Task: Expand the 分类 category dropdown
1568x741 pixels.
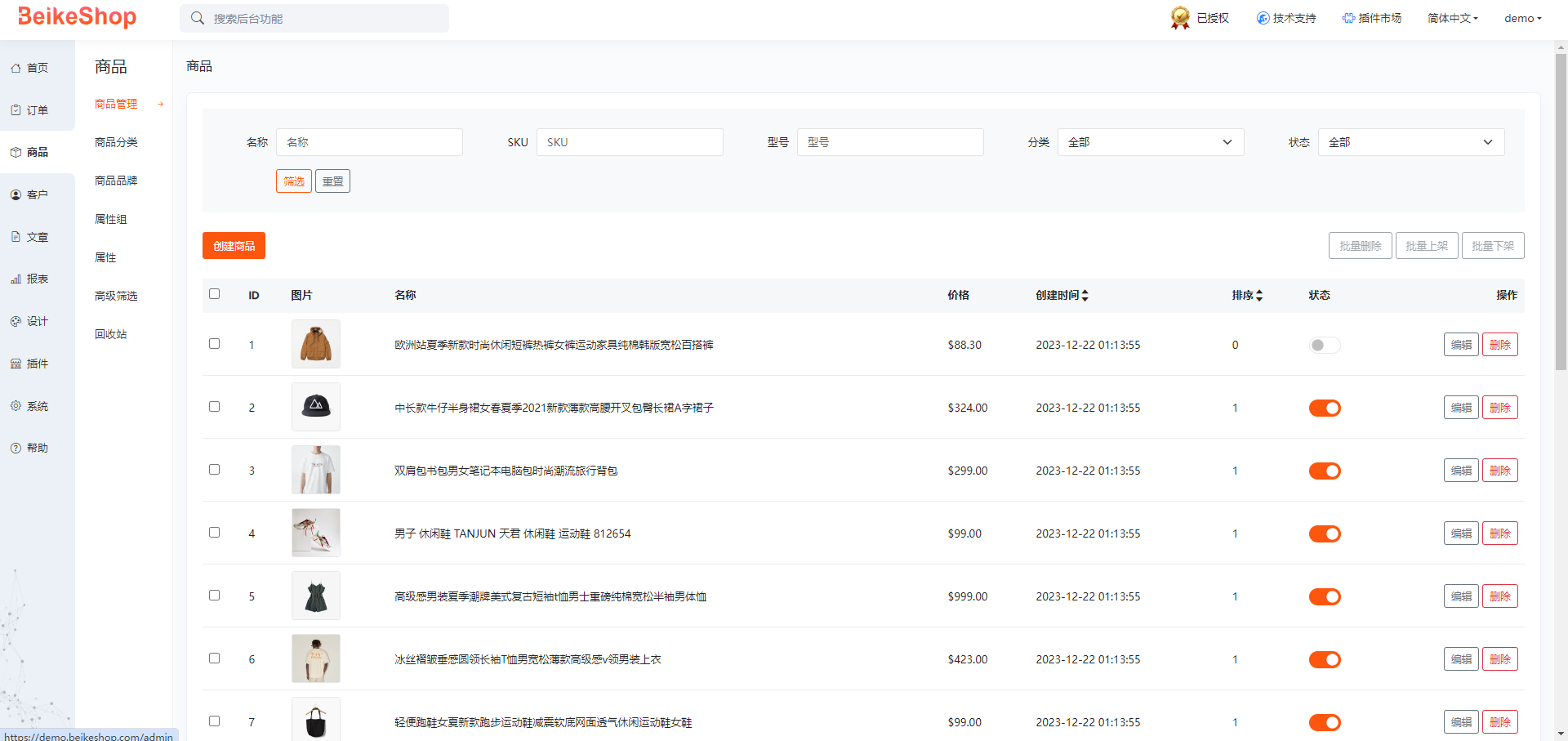Action: point(1150,142)
